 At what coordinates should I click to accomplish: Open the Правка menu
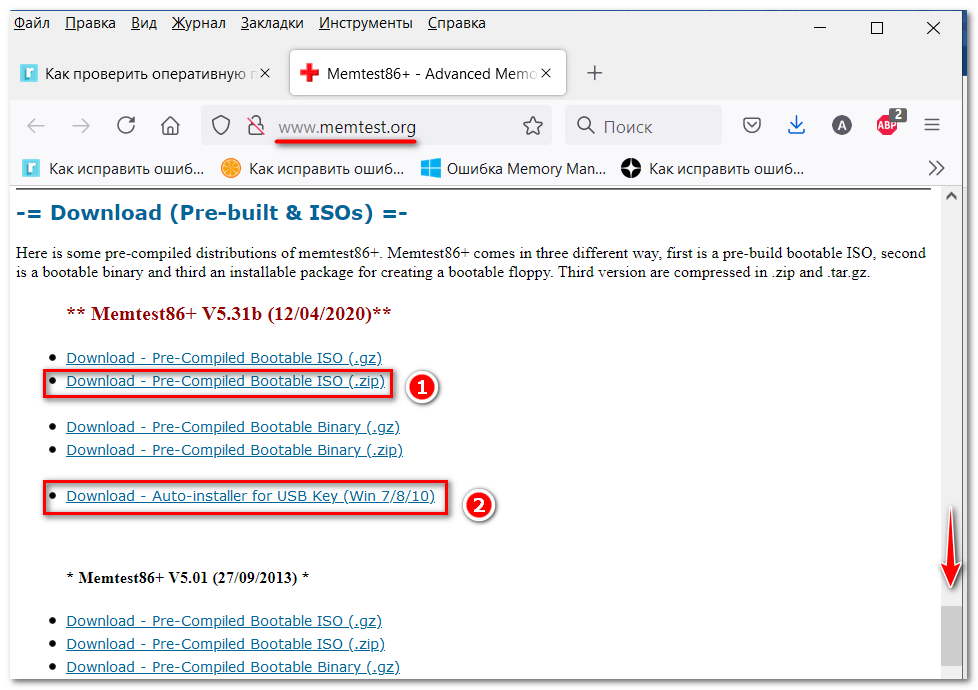tap(90, 23)
